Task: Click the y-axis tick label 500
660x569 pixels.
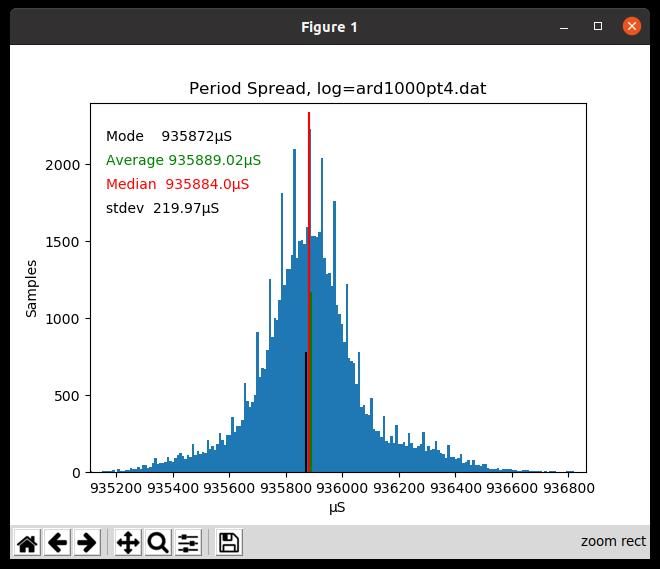Action: pyautogui.click(x=67, y=396)
